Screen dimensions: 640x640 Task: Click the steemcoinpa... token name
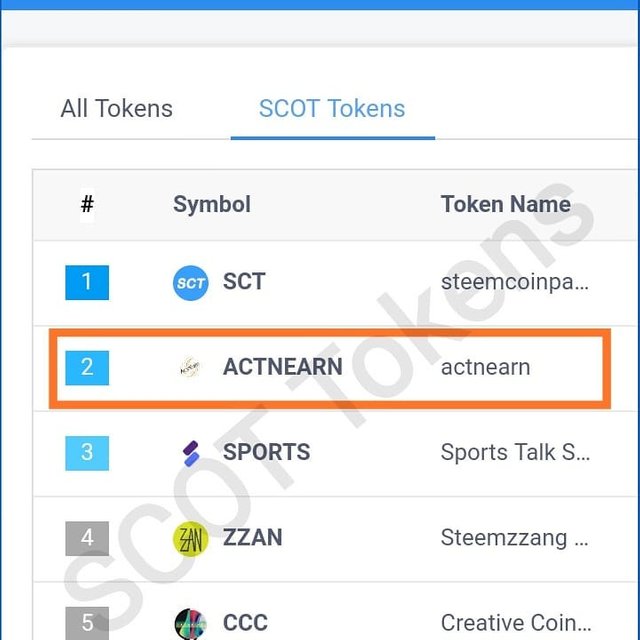(x=515, y=282)
